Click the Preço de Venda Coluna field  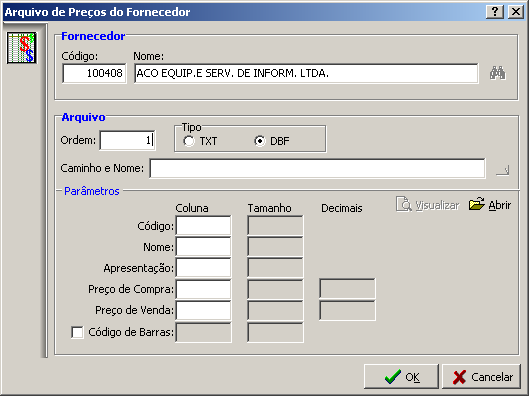pos(203,310)
